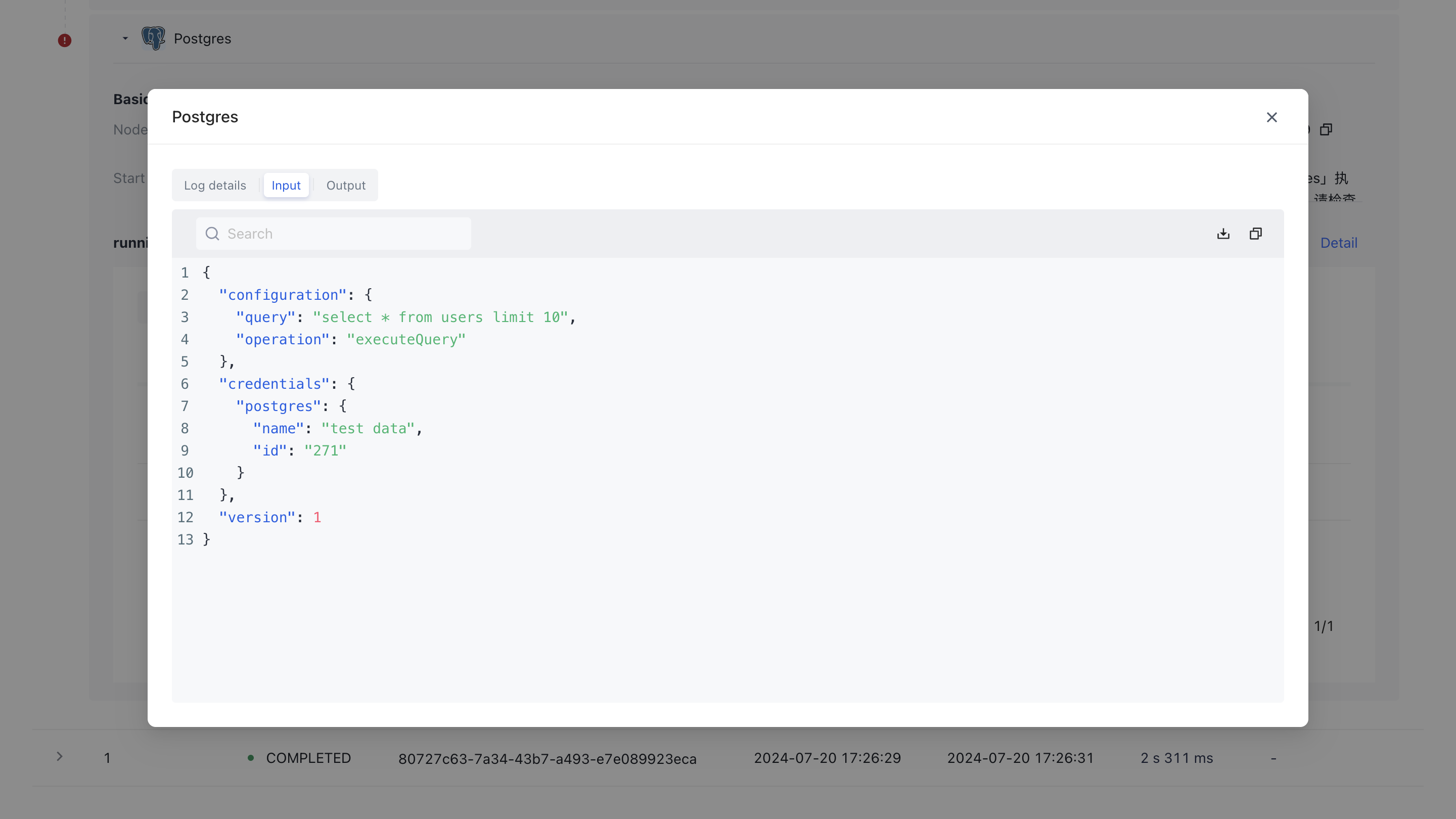1456x819 pixels.
Task: Click the execution ID 80727c63 text
Action: [x=547, y=758]
